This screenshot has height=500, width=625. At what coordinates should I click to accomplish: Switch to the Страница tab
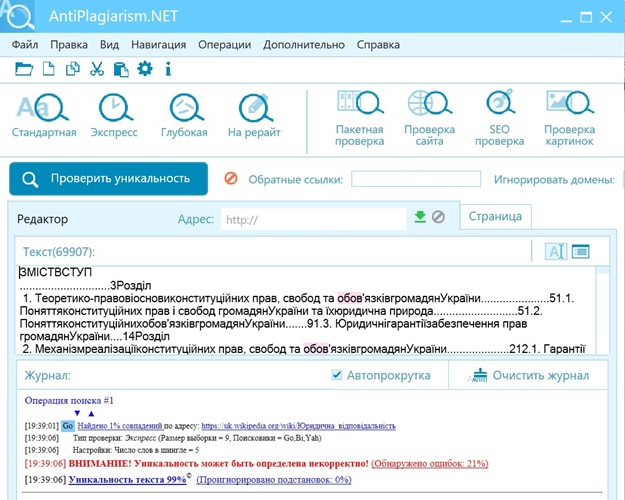[x=495, y=217]
